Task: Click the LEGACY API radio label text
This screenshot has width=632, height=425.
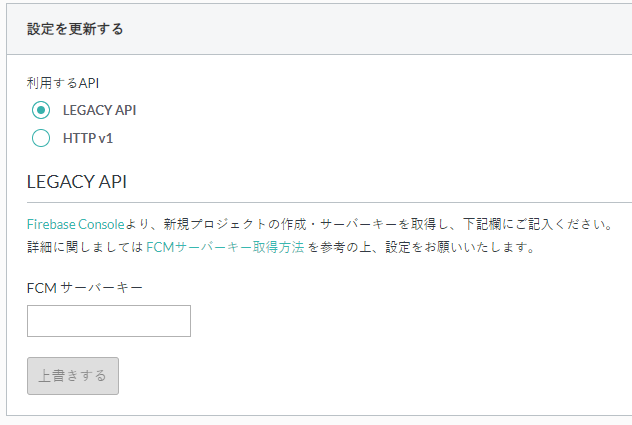Action: point(100,110)
